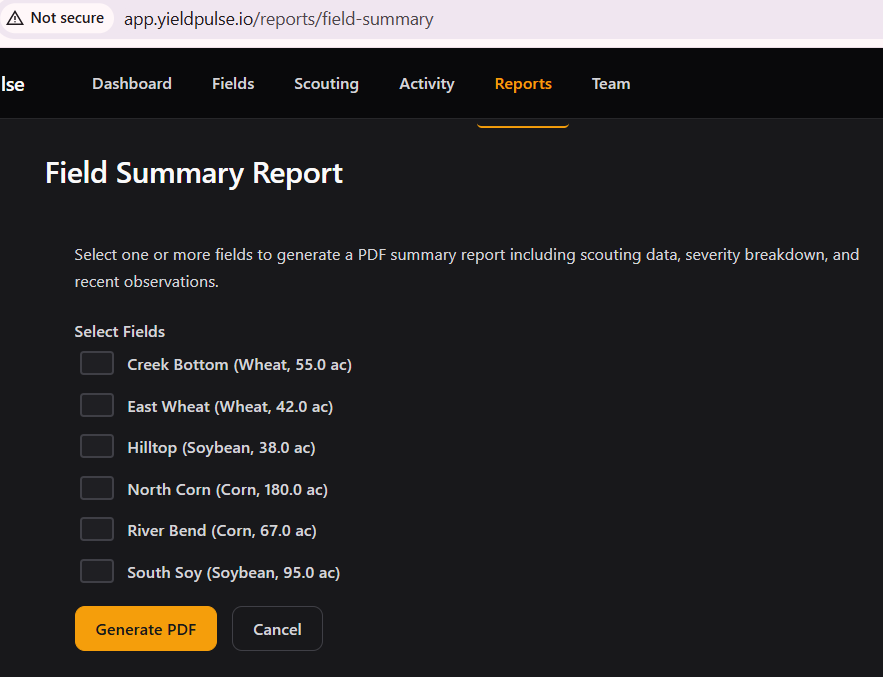Screen dimensions: 883x677
Task: Tick the Creek Bottom checkbox
Action: (97, 364)
